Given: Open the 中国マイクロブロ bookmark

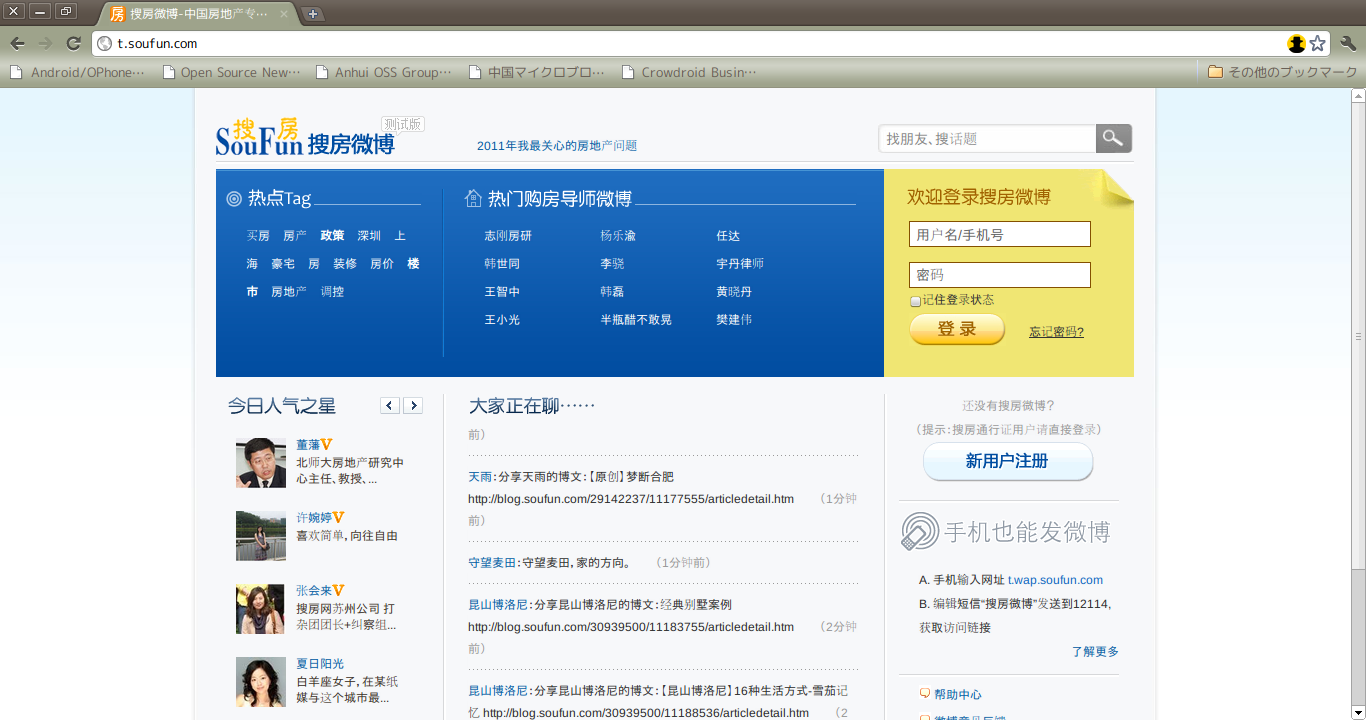Looking at the screenshot, I should (537, 72).
